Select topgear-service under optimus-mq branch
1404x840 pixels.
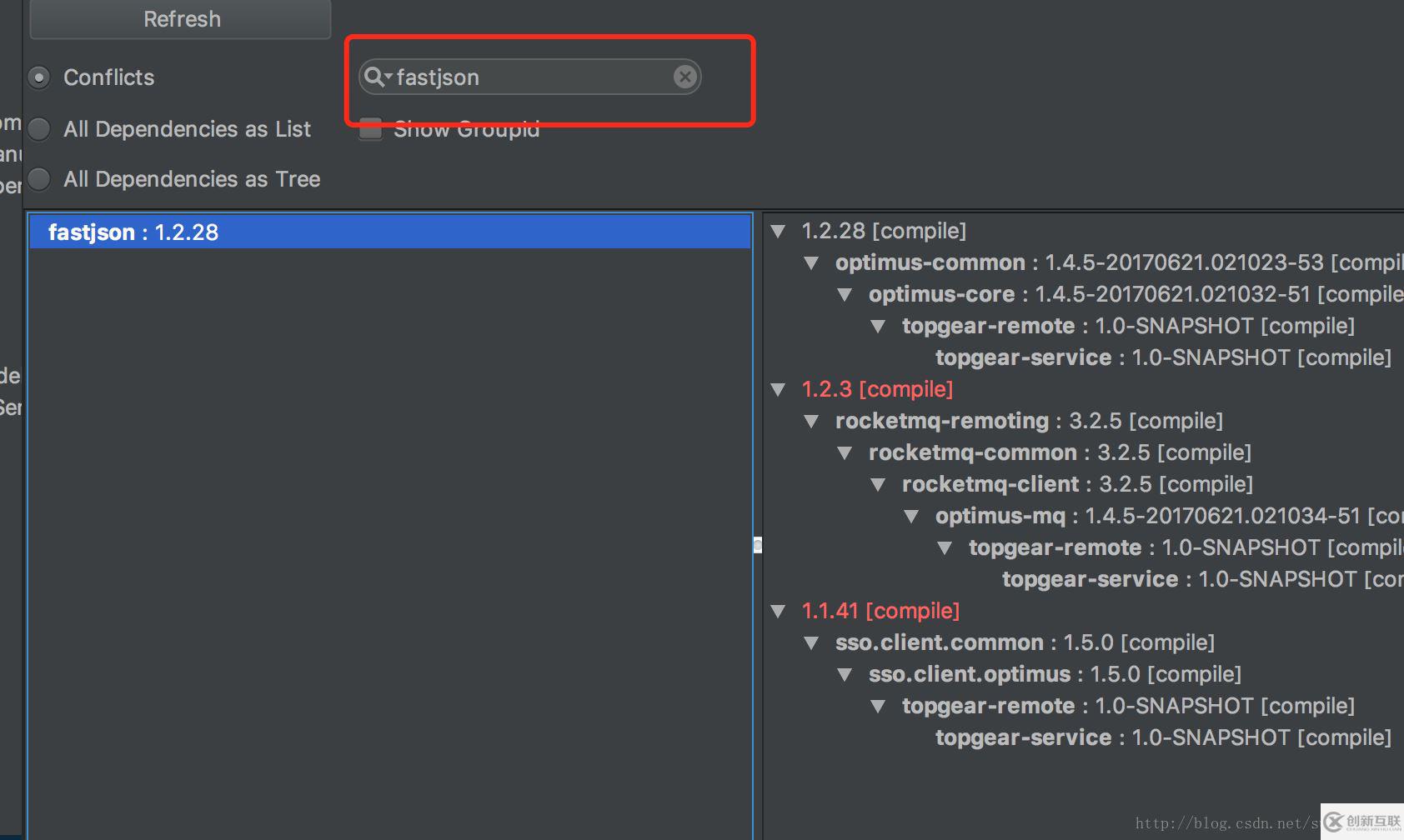(x=1203, y=579)
